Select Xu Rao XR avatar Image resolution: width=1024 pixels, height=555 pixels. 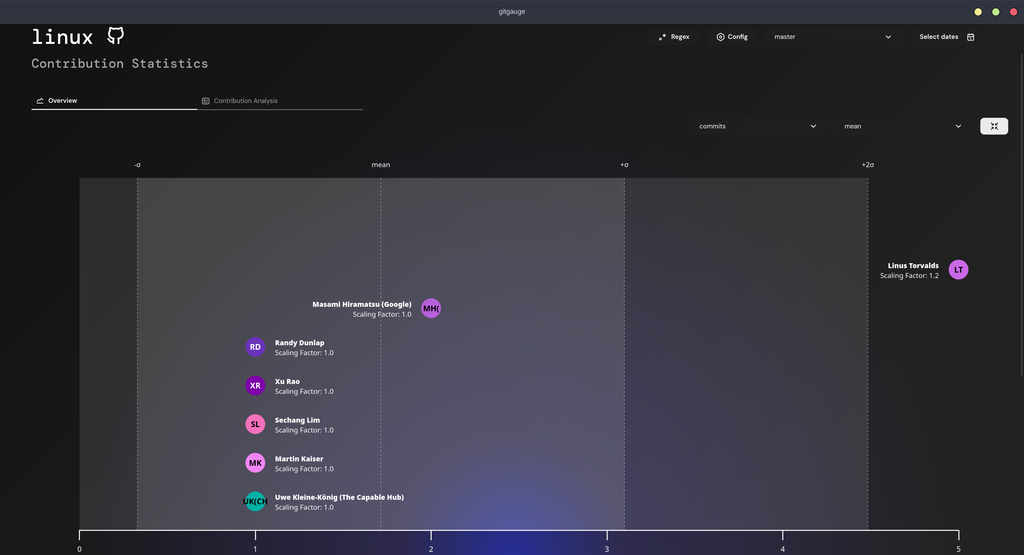point(255,385)
